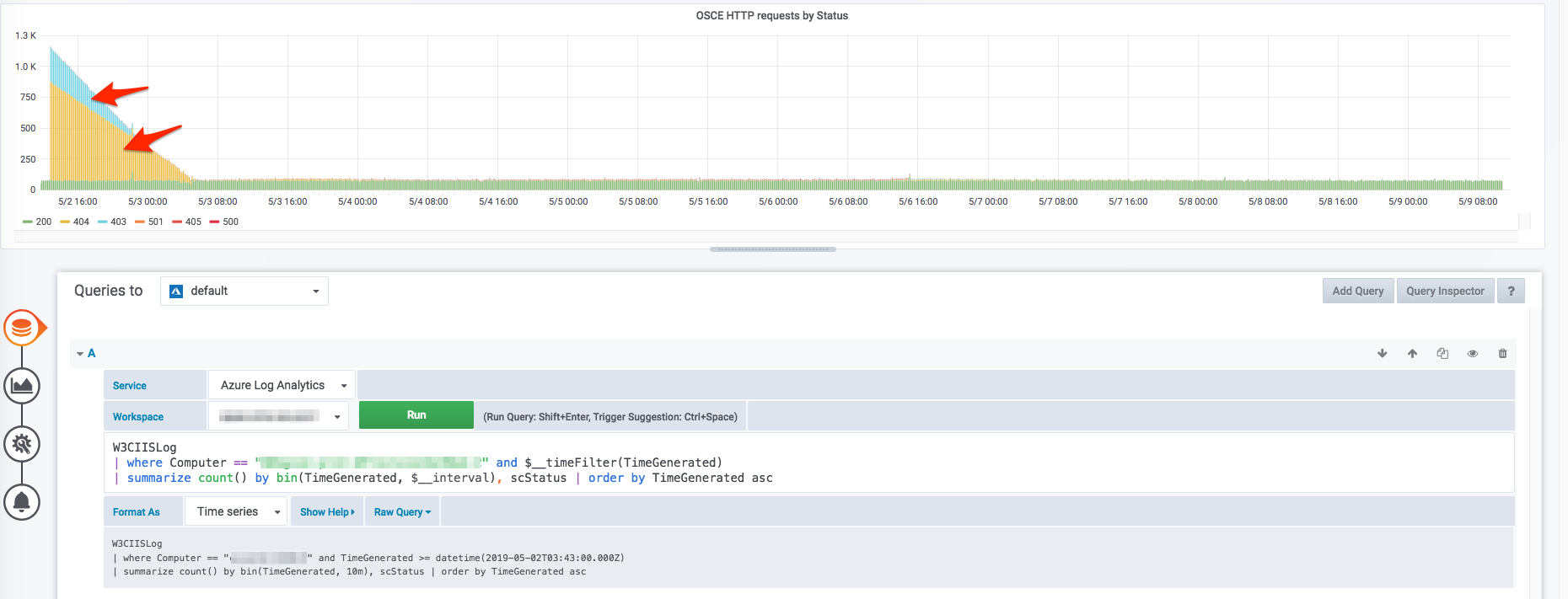Screen dimensions: 1568x599
Task: Open the General settings gear tab icon
Action: click(22, 444)
